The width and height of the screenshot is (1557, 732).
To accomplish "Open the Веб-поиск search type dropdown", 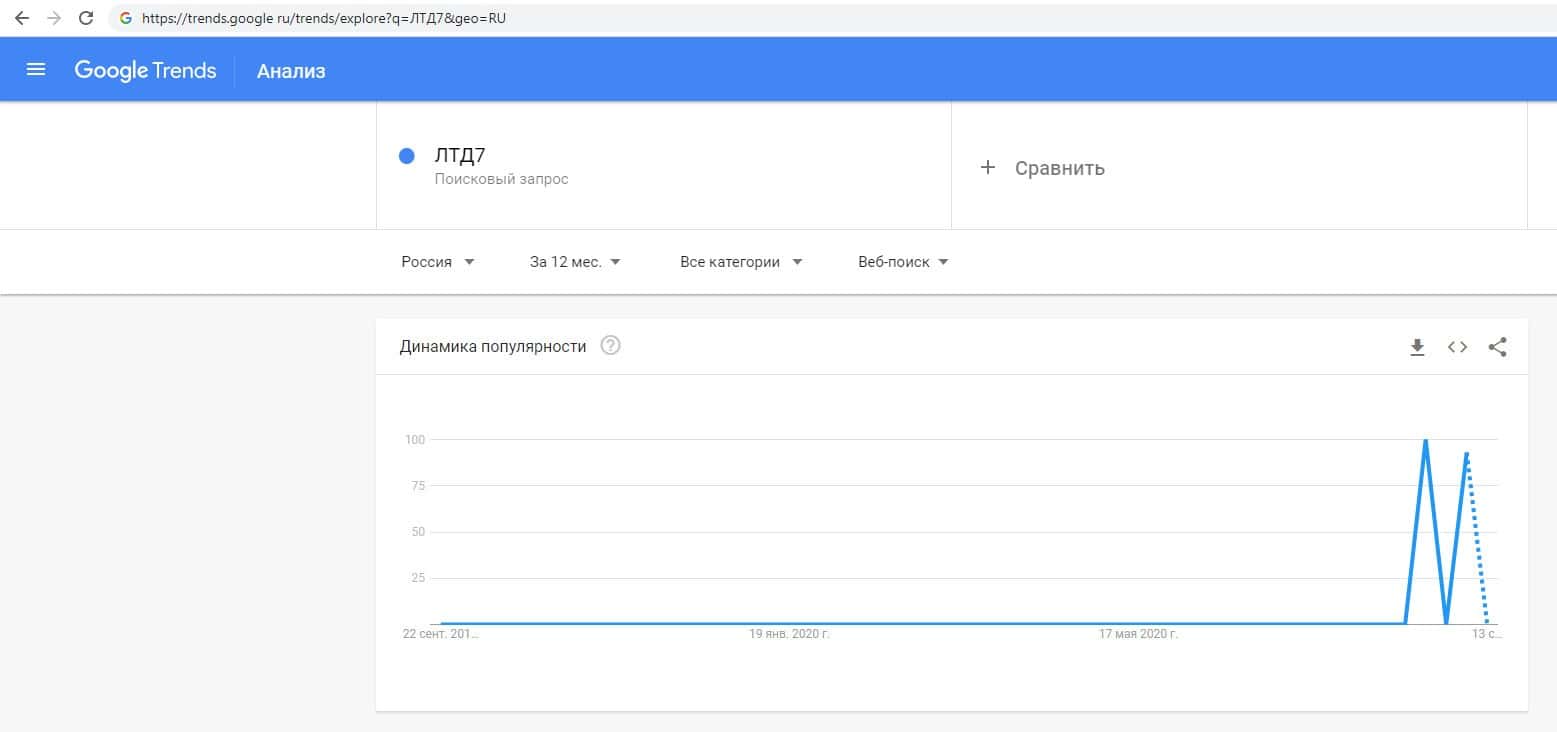I will (x=903, y=262).
